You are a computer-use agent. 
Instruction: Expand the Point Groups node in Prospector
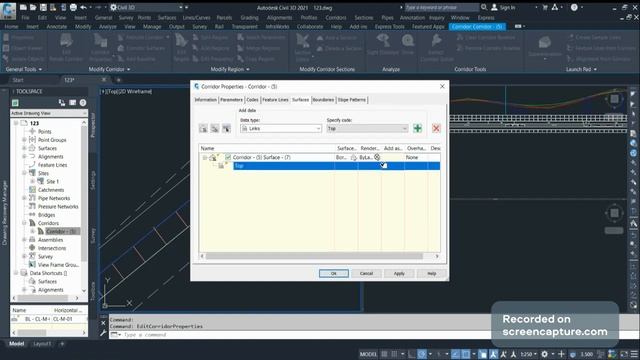point(24,140)
